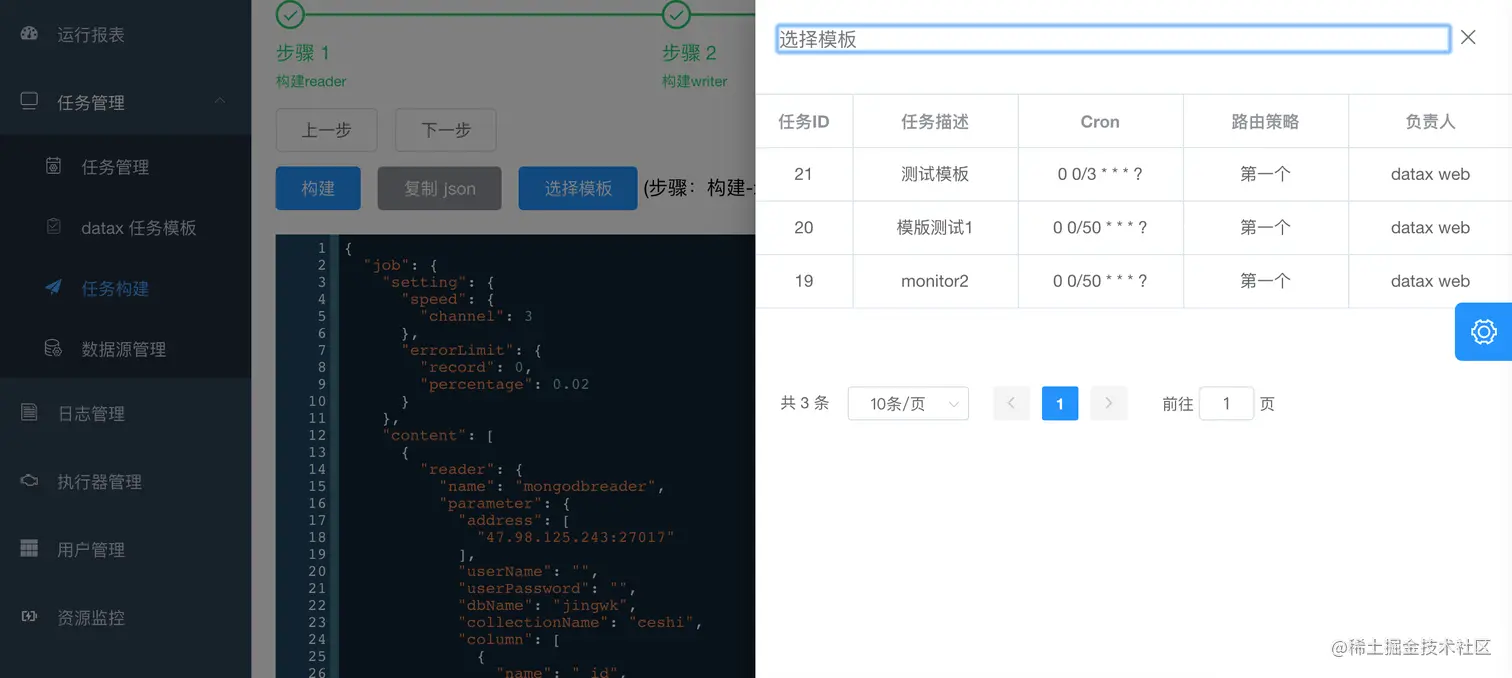
Task: Click the 复制 json button
Action: pos(440,188)
